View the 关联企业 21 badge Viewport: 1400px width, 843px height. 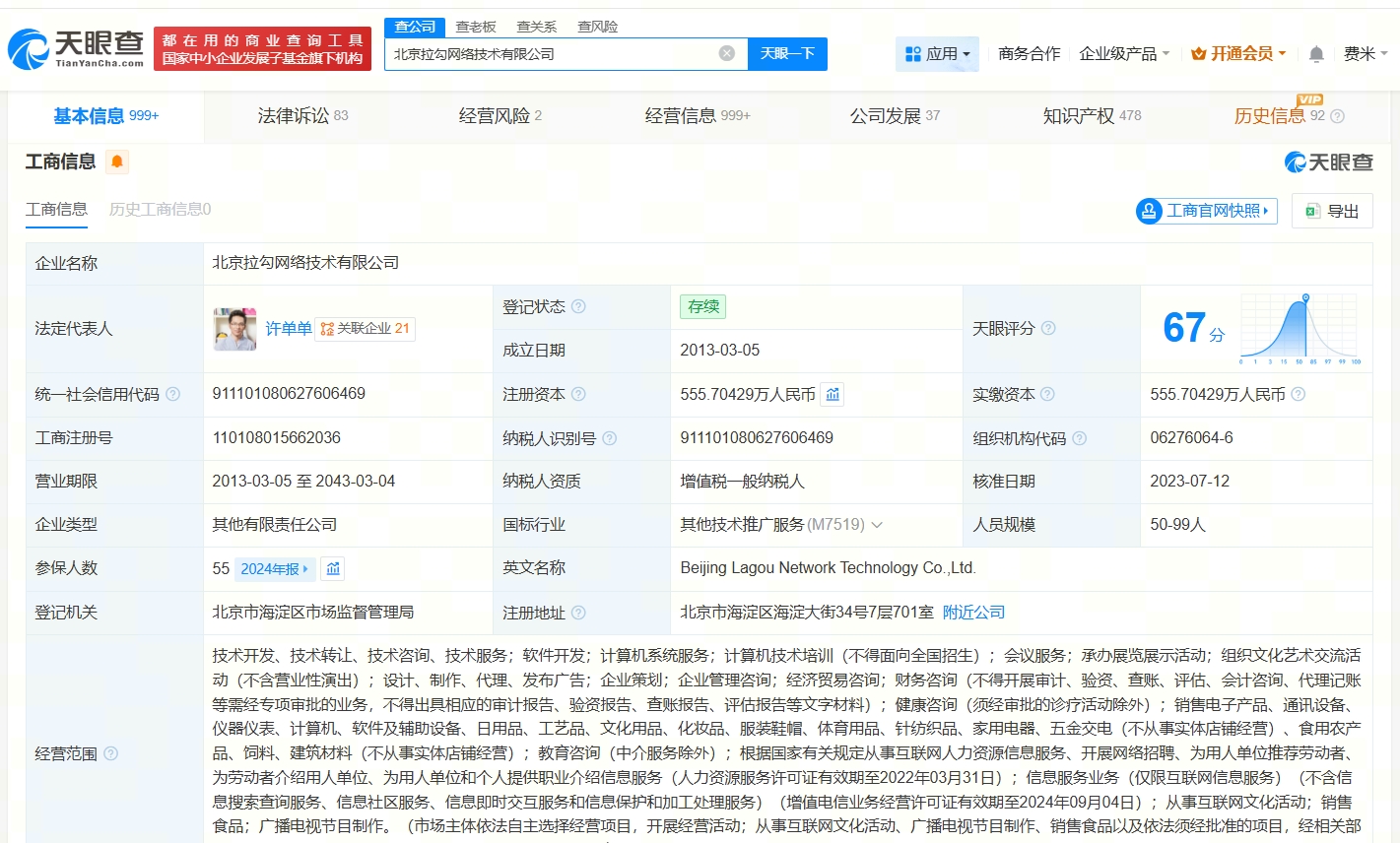366,329
